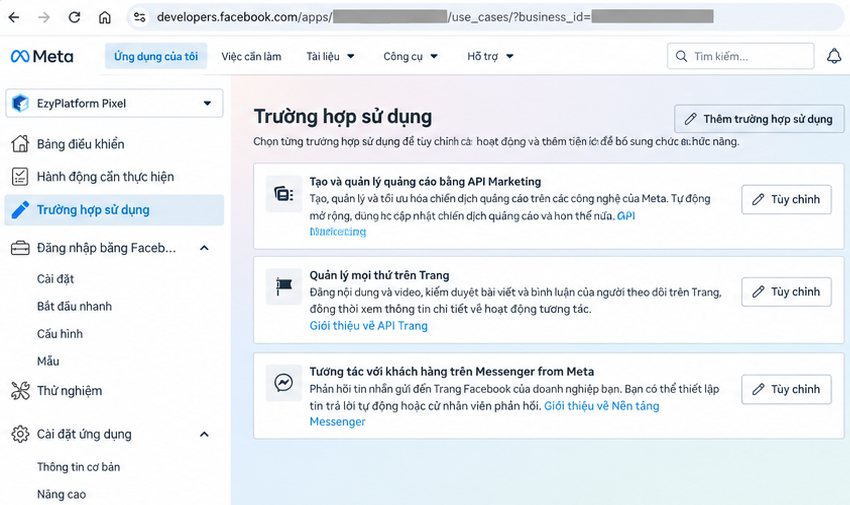The height and width of the screenshot is (505, 850).
Task: Open Thông tin cơ bản settings
Action: [79, 467]
